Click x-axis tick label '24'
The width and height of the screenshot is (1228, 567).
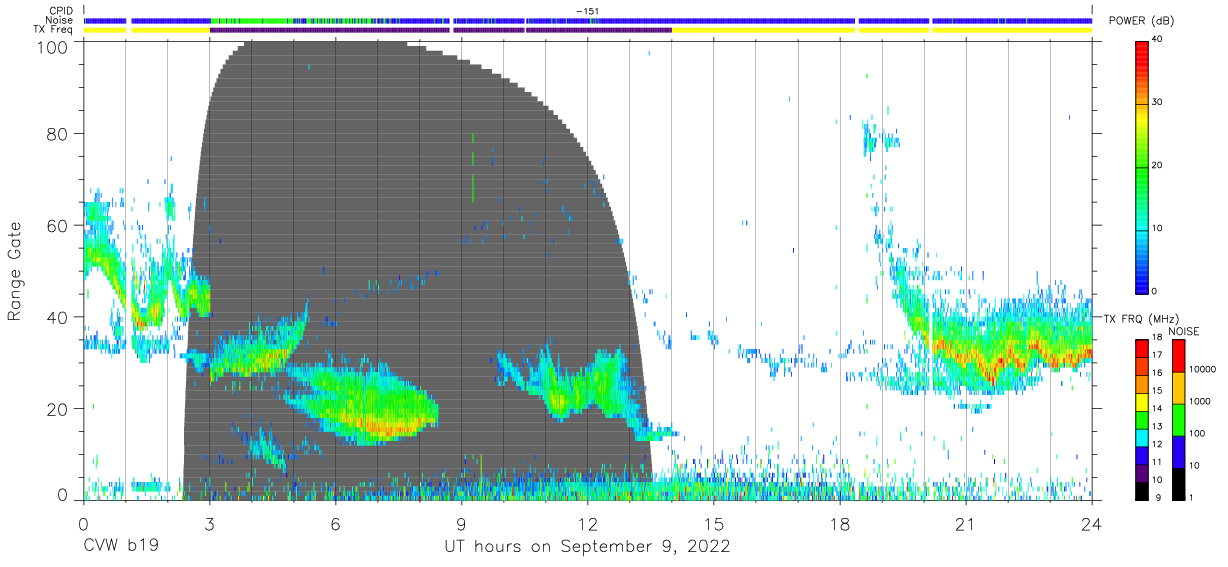click(x=1092, y=523)
